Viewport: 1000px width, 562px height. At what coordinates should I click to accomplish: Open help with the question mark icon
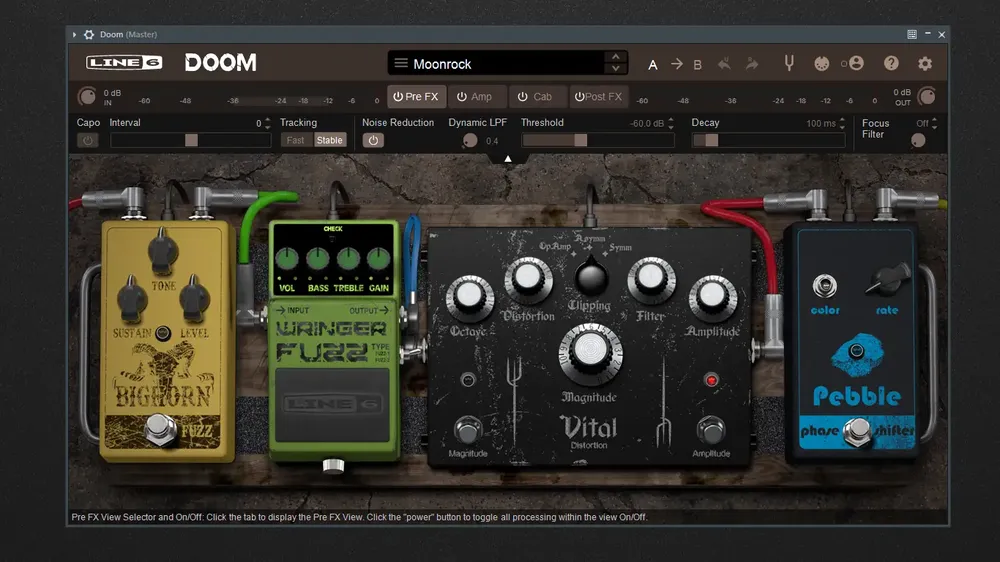(891, 63)
